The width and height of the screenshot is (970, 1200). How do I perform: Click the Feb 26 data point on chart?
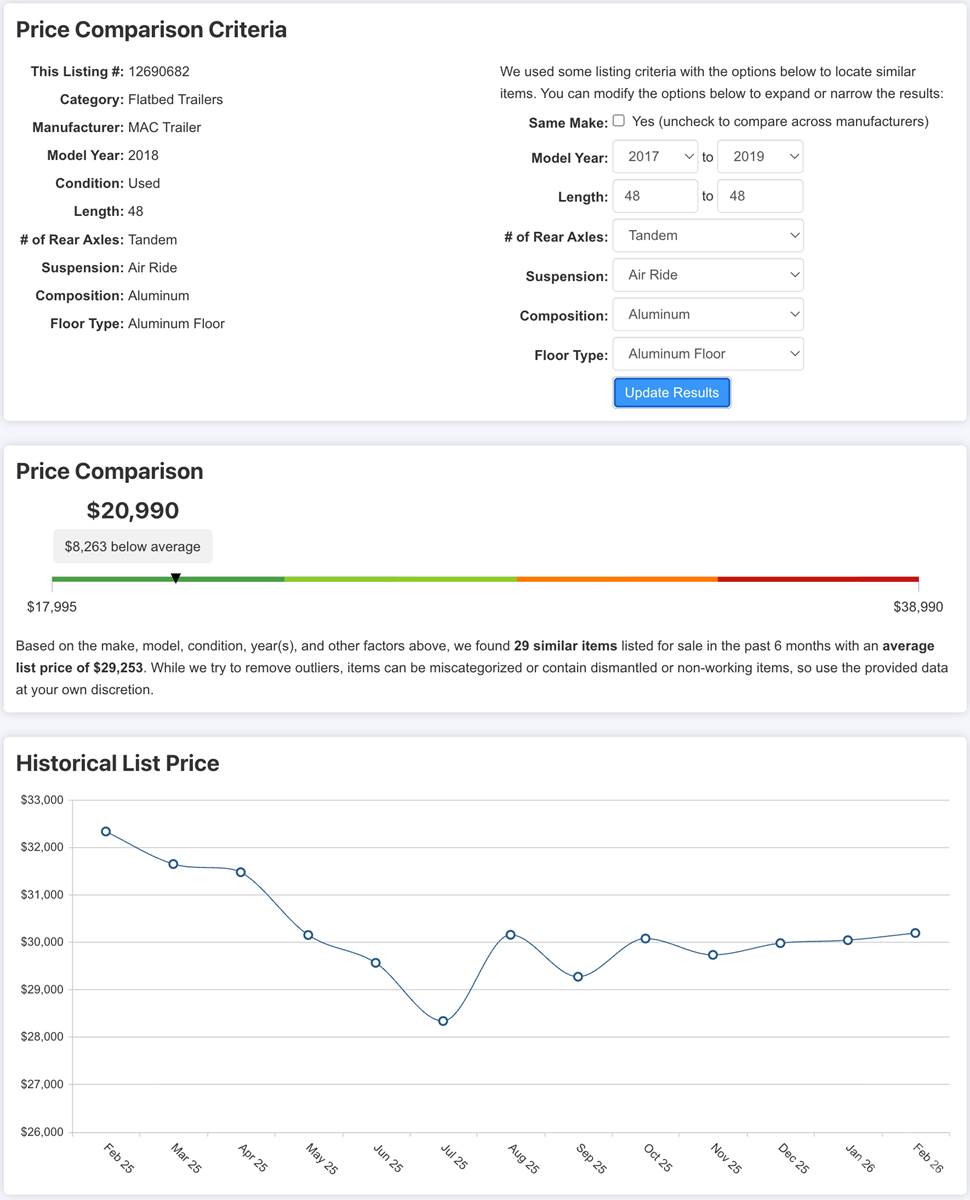pyautogui.click(x=915, y=933)
